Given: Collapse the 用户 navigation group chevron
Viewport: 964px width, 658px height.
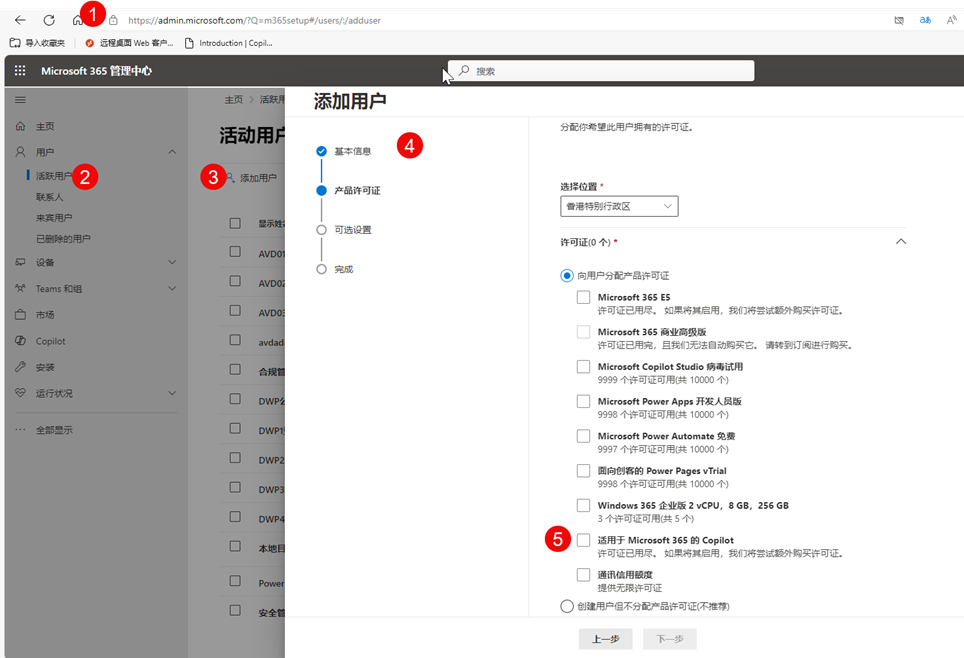Looking at the screenshot, I should click(172, 152).
